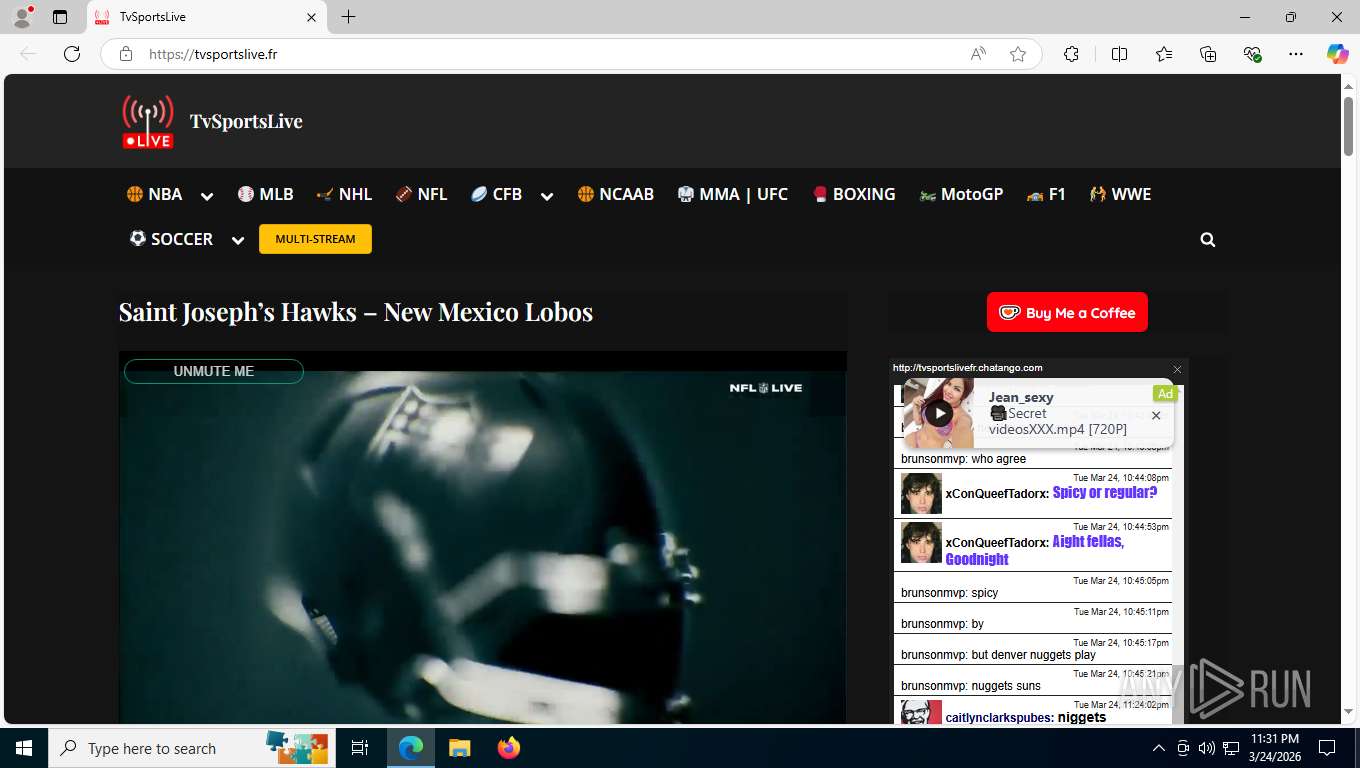Open the tvsportslivefr.chatango.com link
1360x768 pixels.
click(967, 368)
